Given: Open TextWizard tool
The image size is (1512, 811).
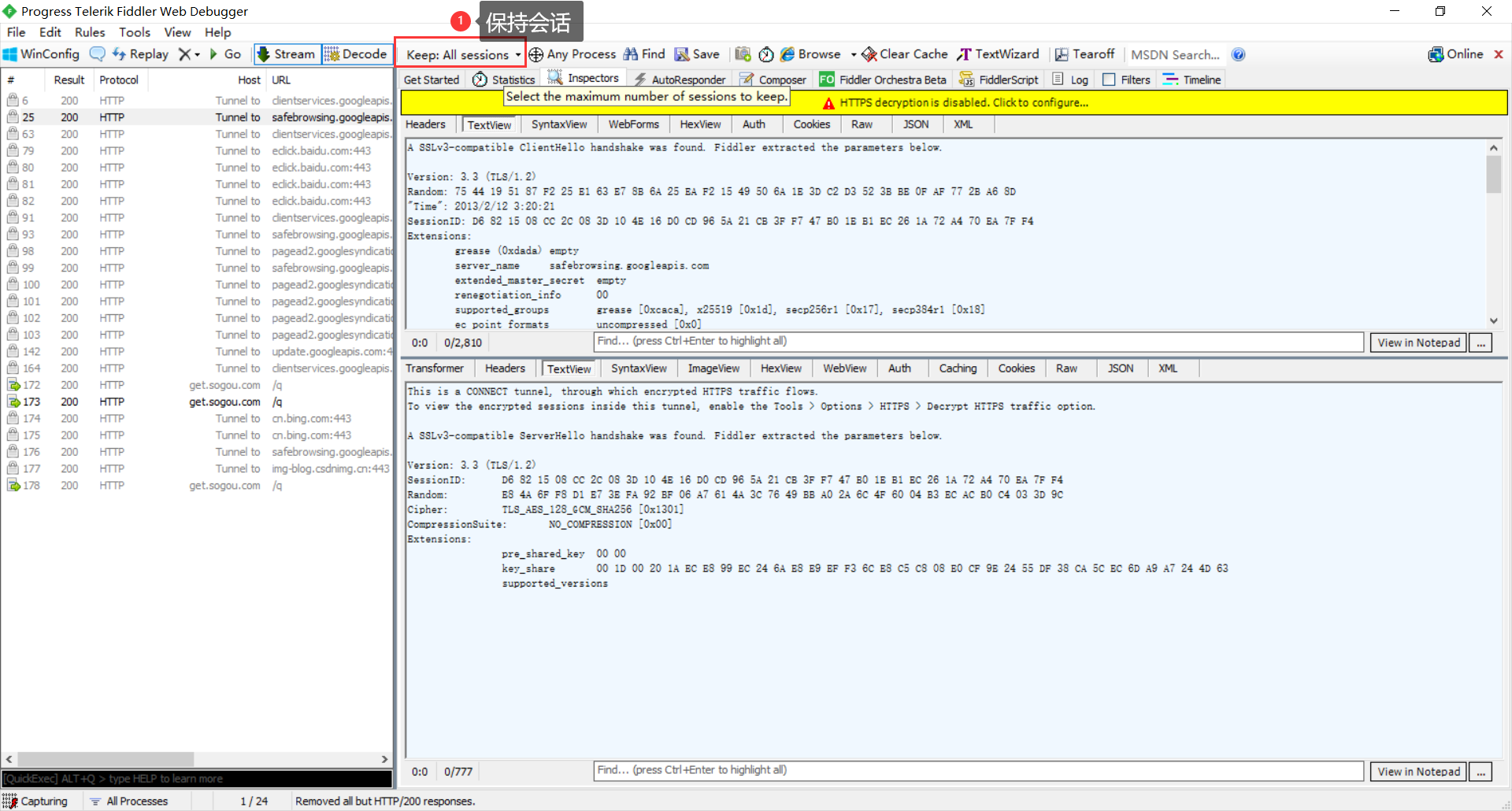Looking at the screenshot, I should [x=998, y=54].
